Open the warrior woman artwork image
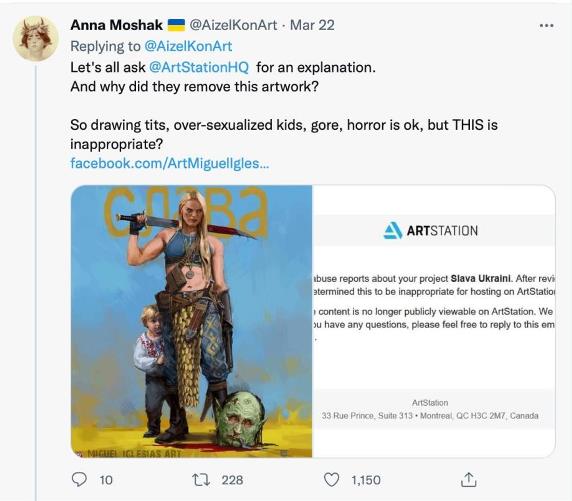 coord(192,321)
